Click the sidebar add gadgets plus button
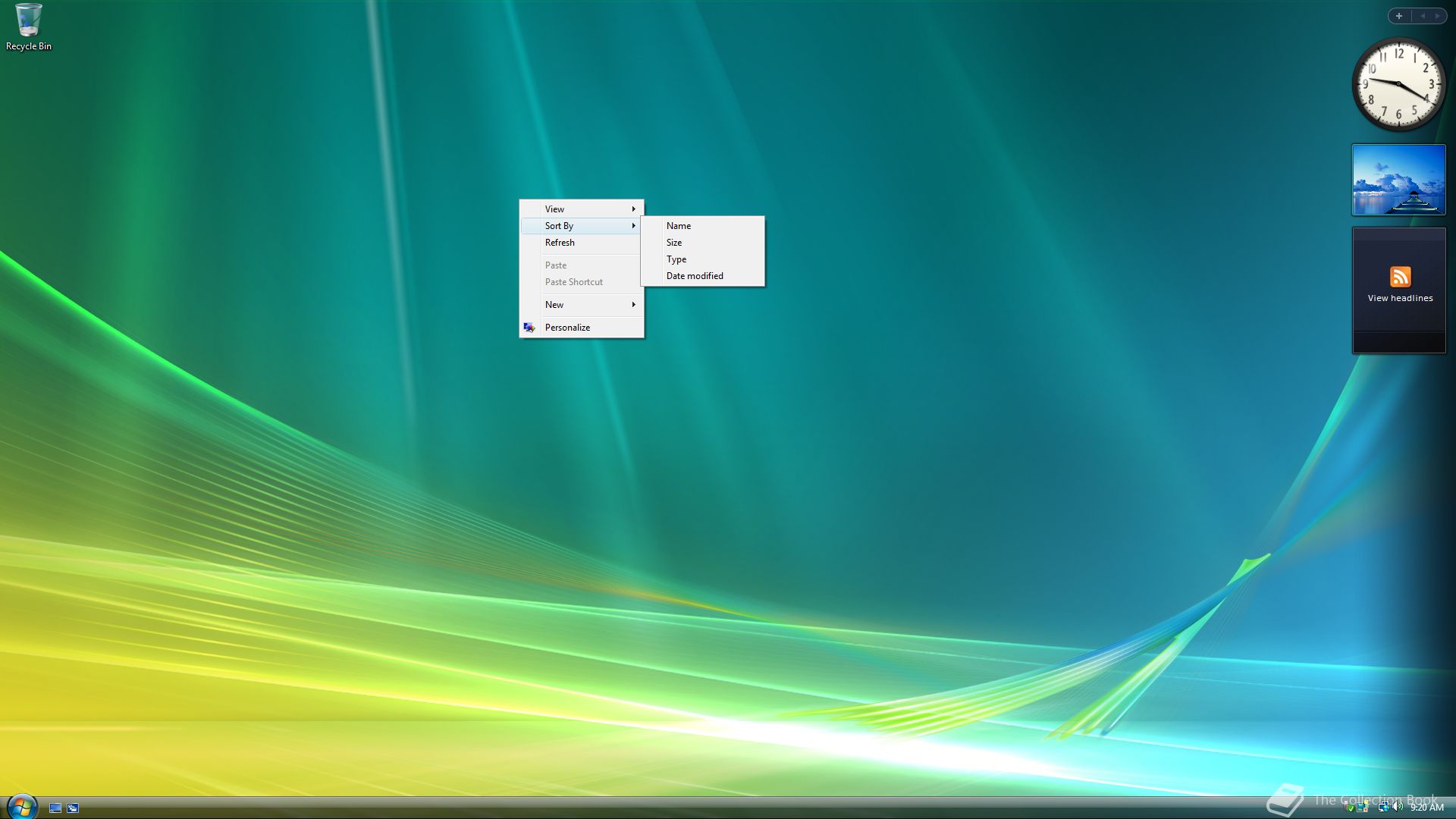 (1399, 16)
